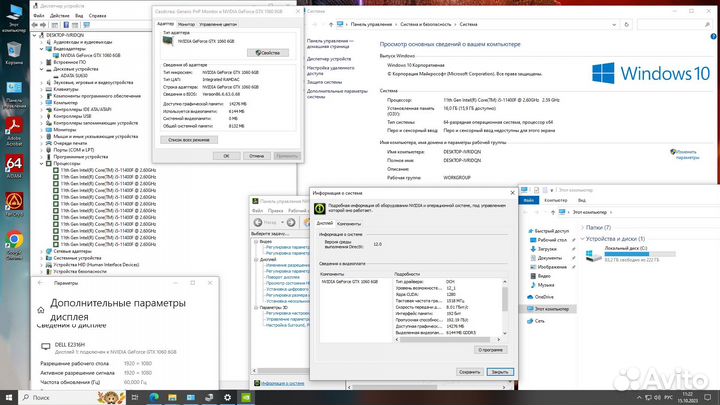Click the details list horizontal scrollbar
720x405 pixels.
point(447,339)
